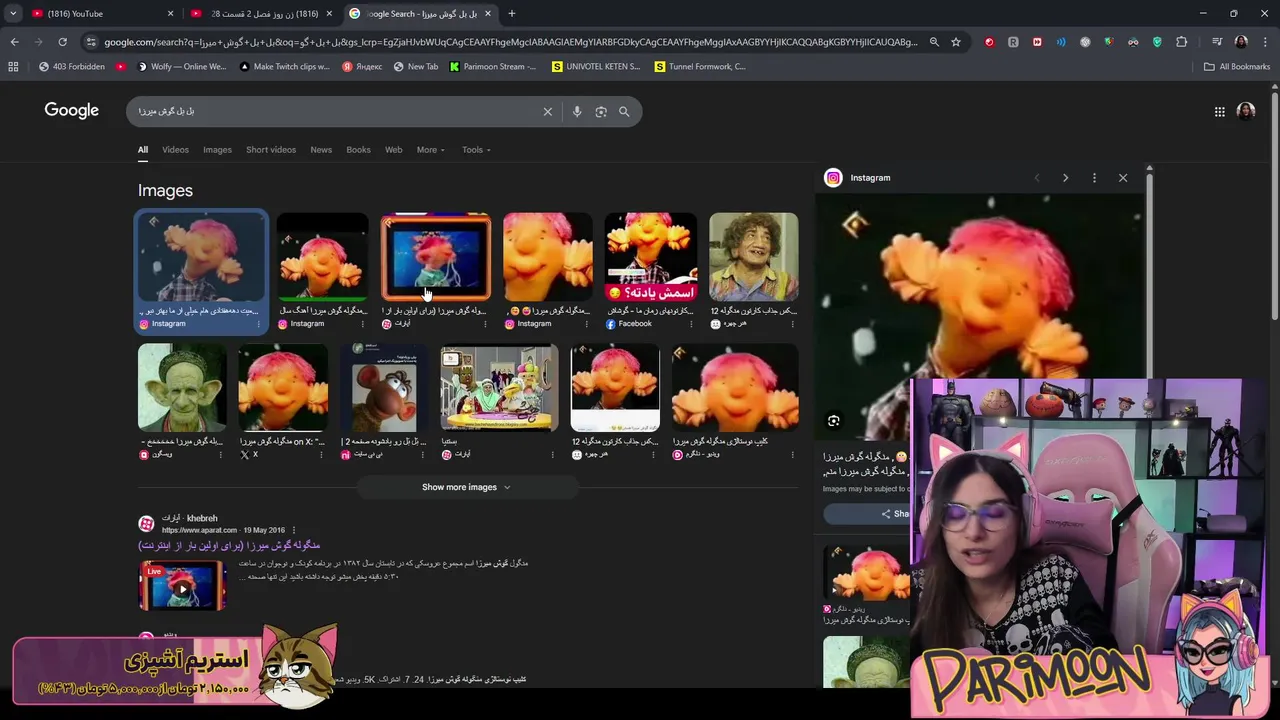Reload the current page

click(x=62, y=42)
